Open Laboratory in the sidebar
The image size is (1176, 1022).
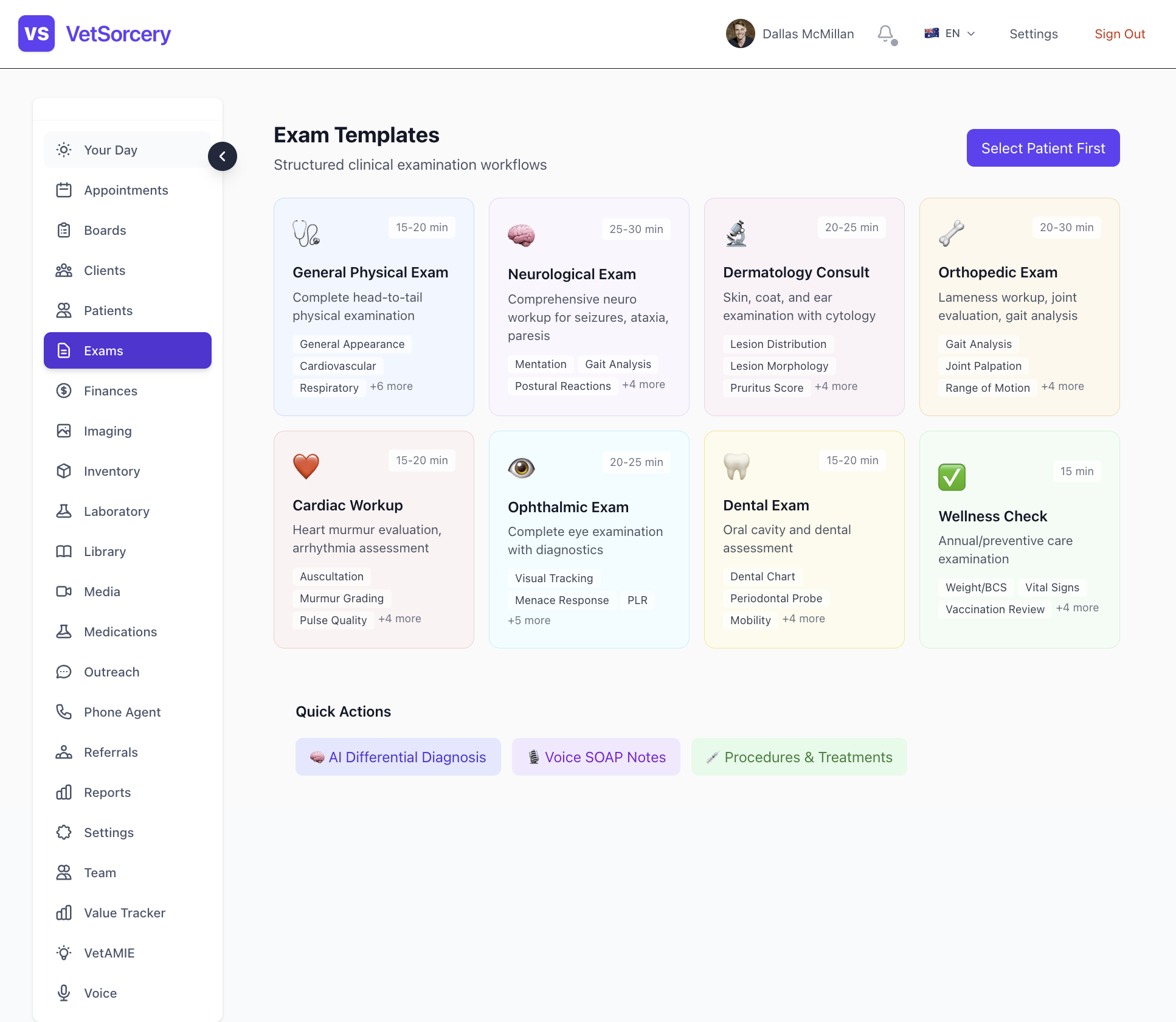(116, 512)
